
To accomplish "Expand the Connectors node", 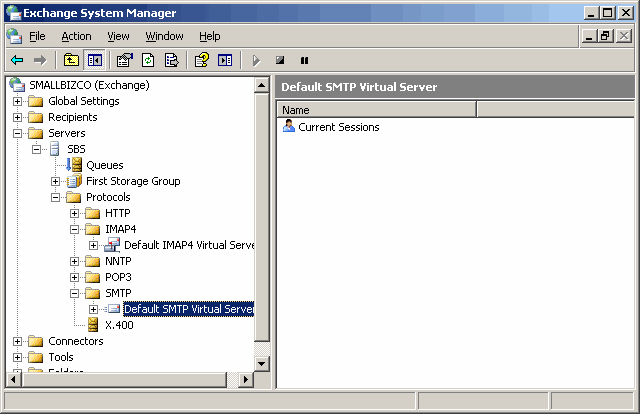I will click(17, 341).
